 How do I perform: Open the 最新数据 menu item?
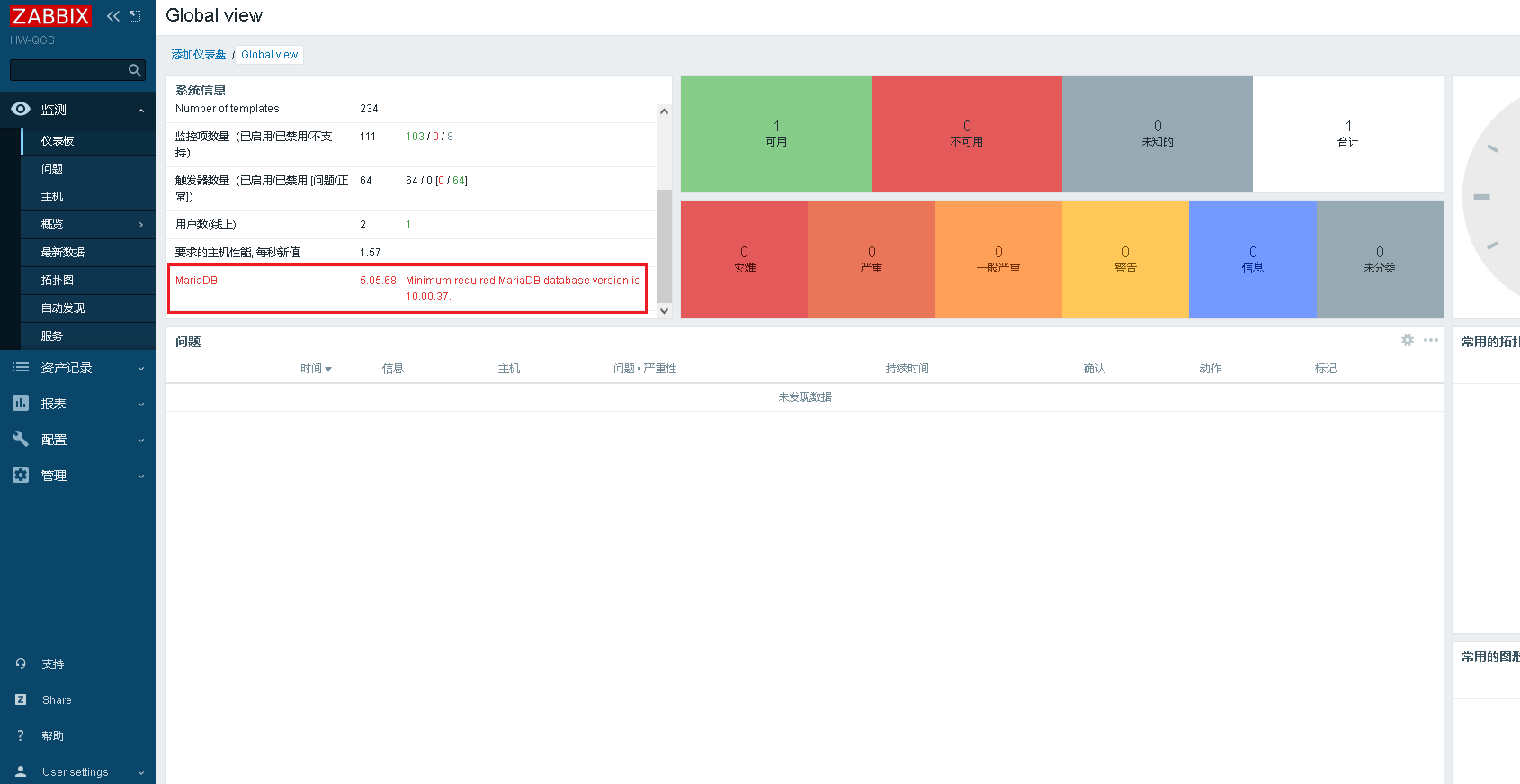pos(88,253)
